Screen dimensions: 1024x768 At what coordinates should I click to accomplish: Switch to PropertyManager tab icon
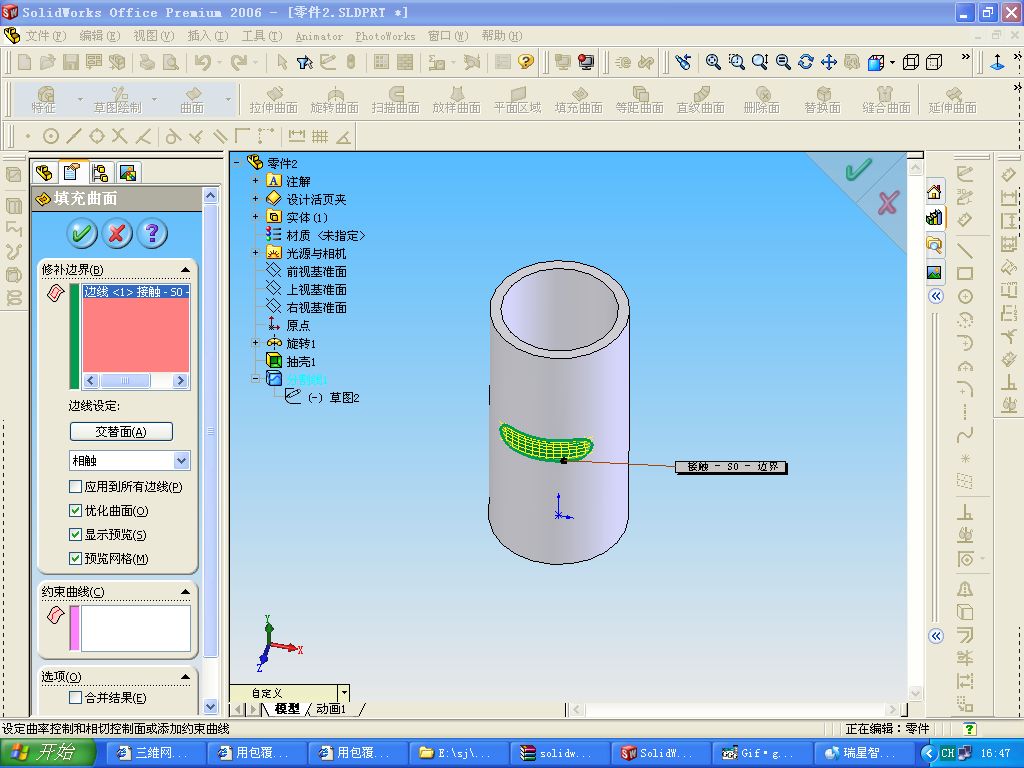[x=71, y=172]
